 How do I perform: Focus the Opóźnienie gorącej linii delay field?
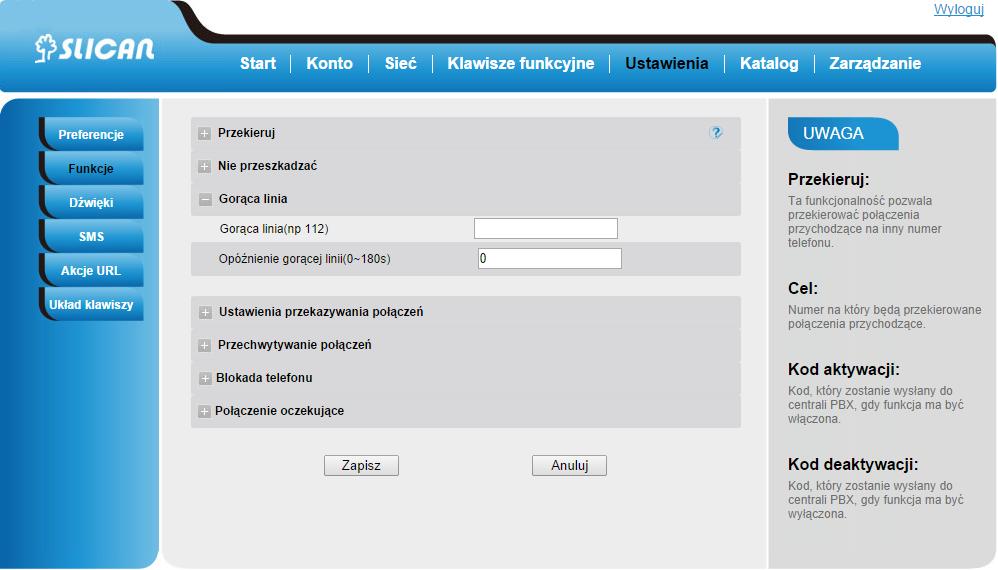pyautogui.click(x=550, y=258)
